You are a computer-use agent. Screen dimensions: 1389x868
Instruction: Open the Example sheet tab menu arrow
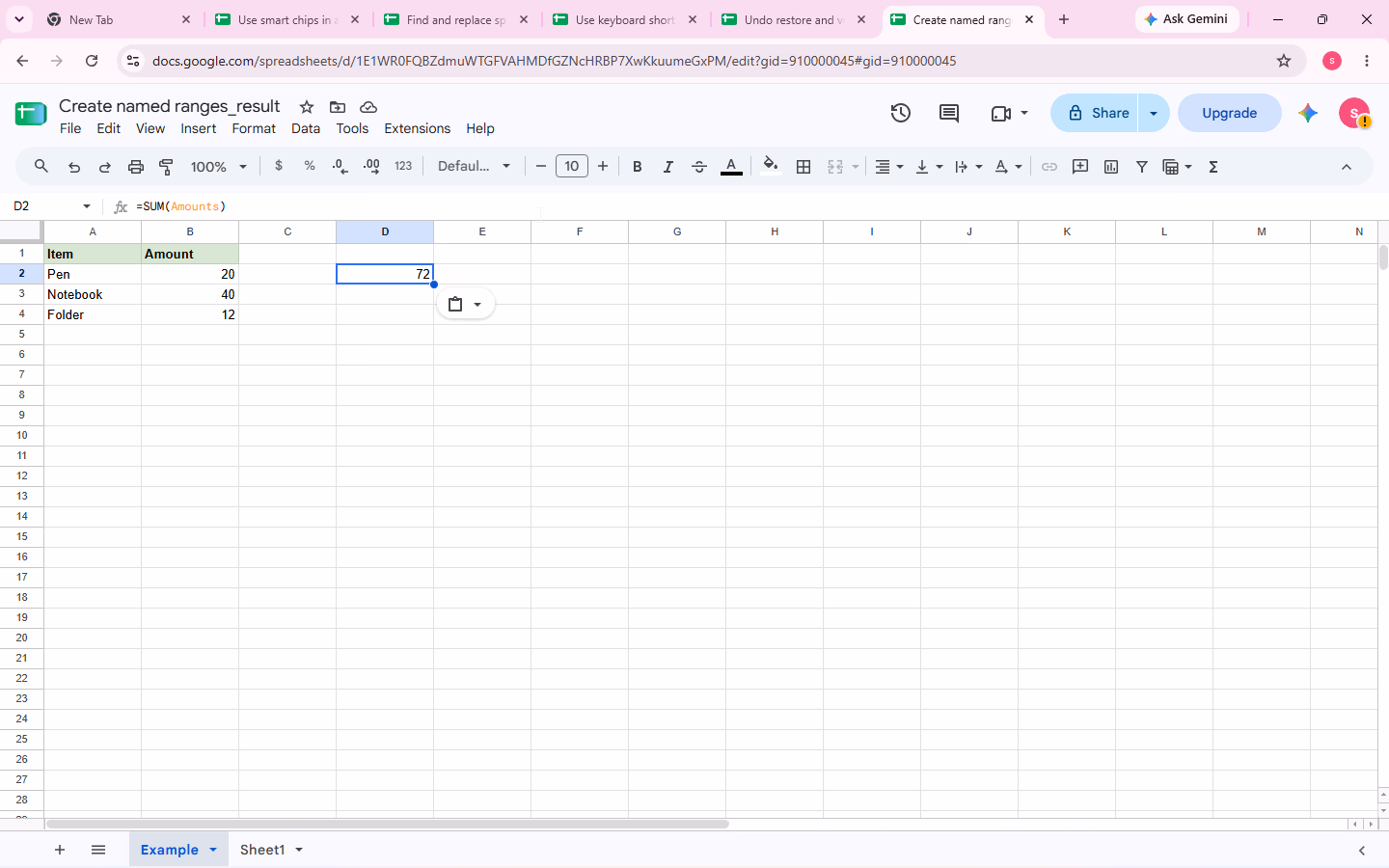point(213,850)
